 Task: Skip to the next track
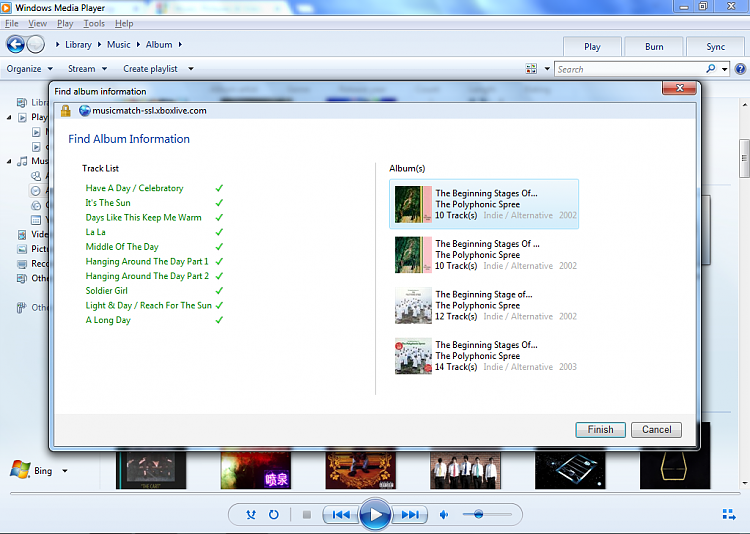pos(409,515)
